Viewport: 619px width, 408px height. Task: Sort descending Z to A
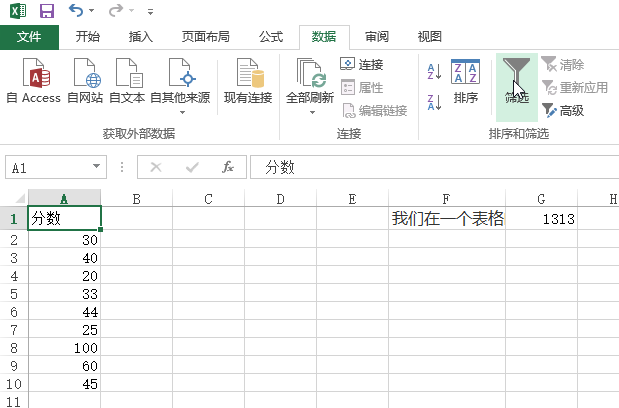[434, 102]
